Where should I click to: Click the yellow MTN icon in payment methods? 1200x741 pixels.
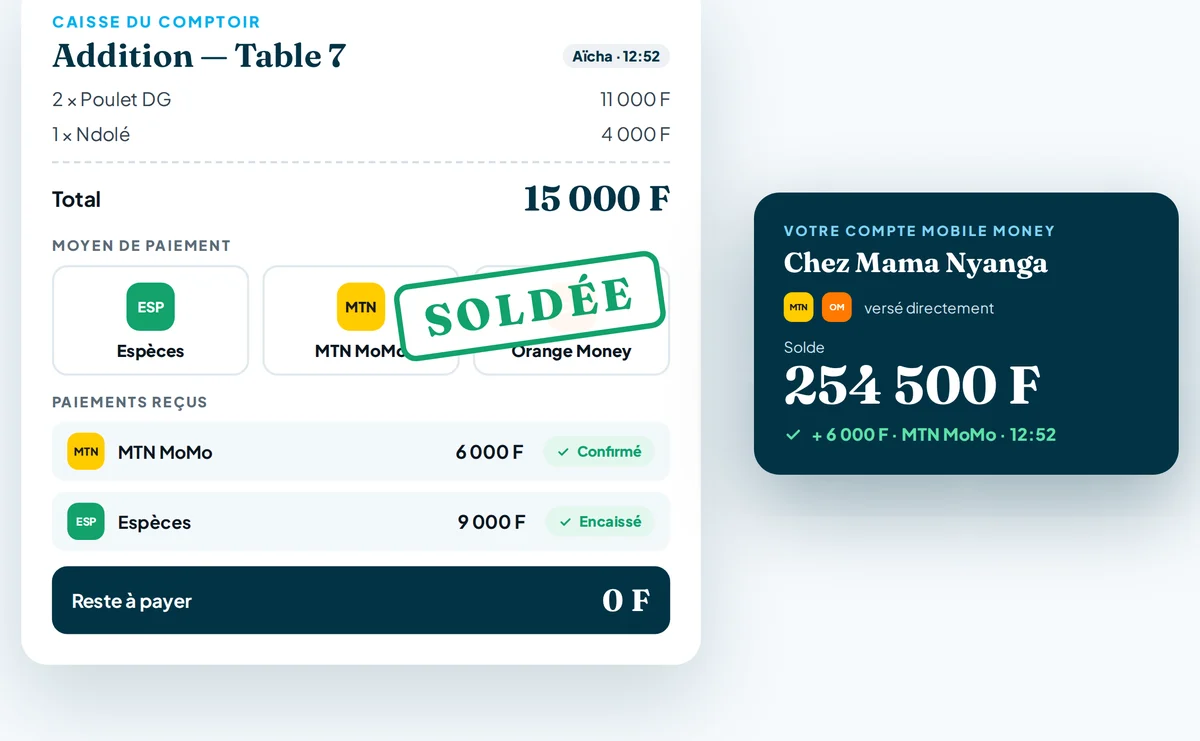(361, 307)
